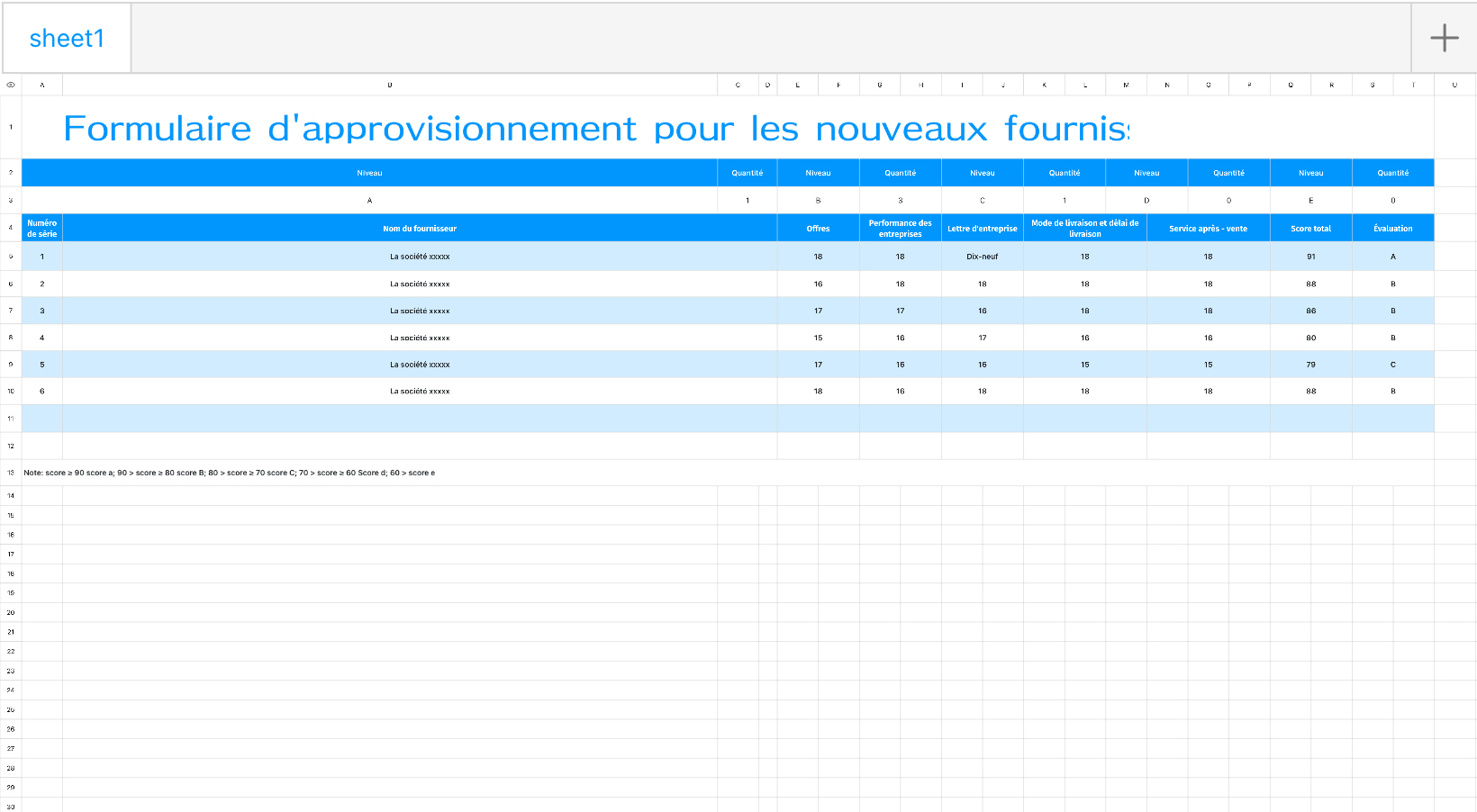Switch to the sheet1 tab

click(67, 38)
